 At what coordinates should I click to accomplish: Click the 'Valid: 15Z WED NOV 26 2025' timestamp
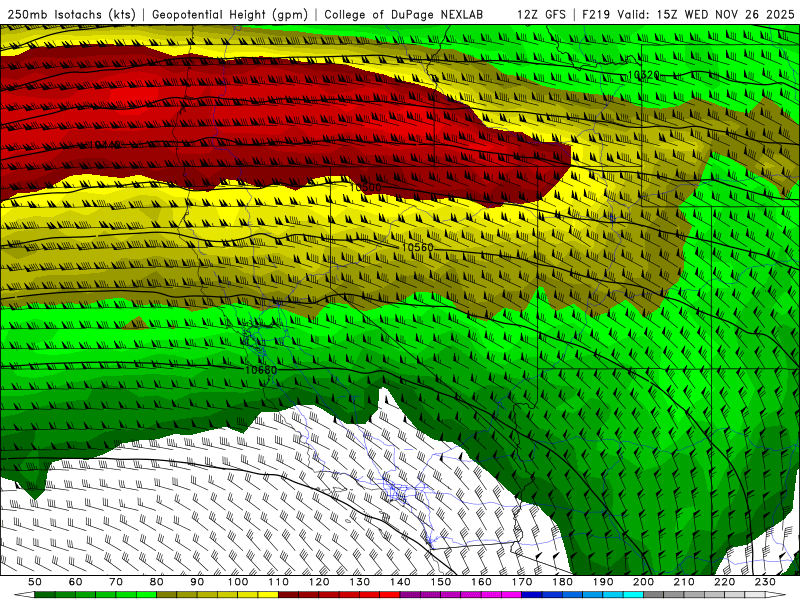tap(706, 15)
